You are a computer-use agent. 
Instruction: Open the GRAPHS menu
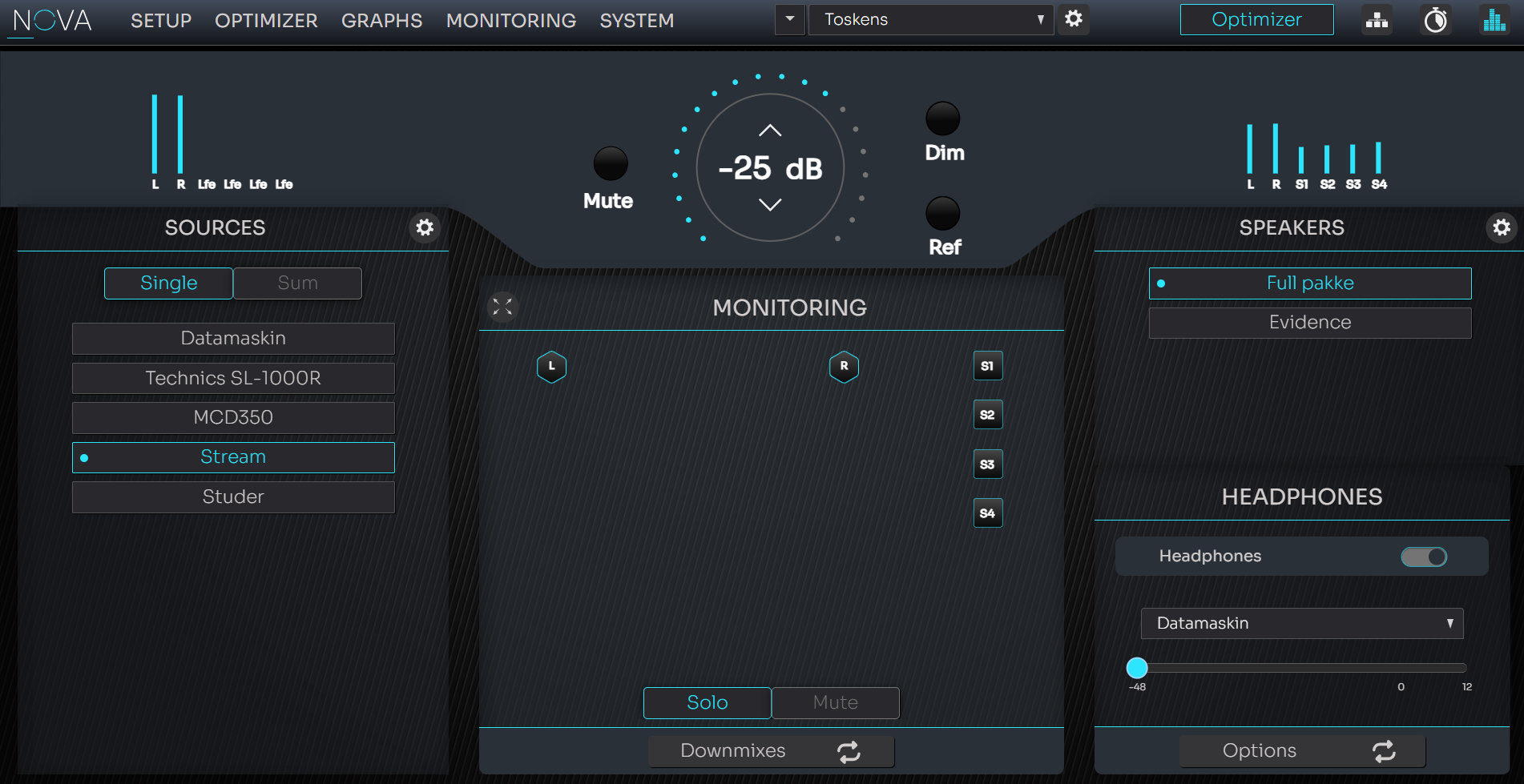click(381, 21)
